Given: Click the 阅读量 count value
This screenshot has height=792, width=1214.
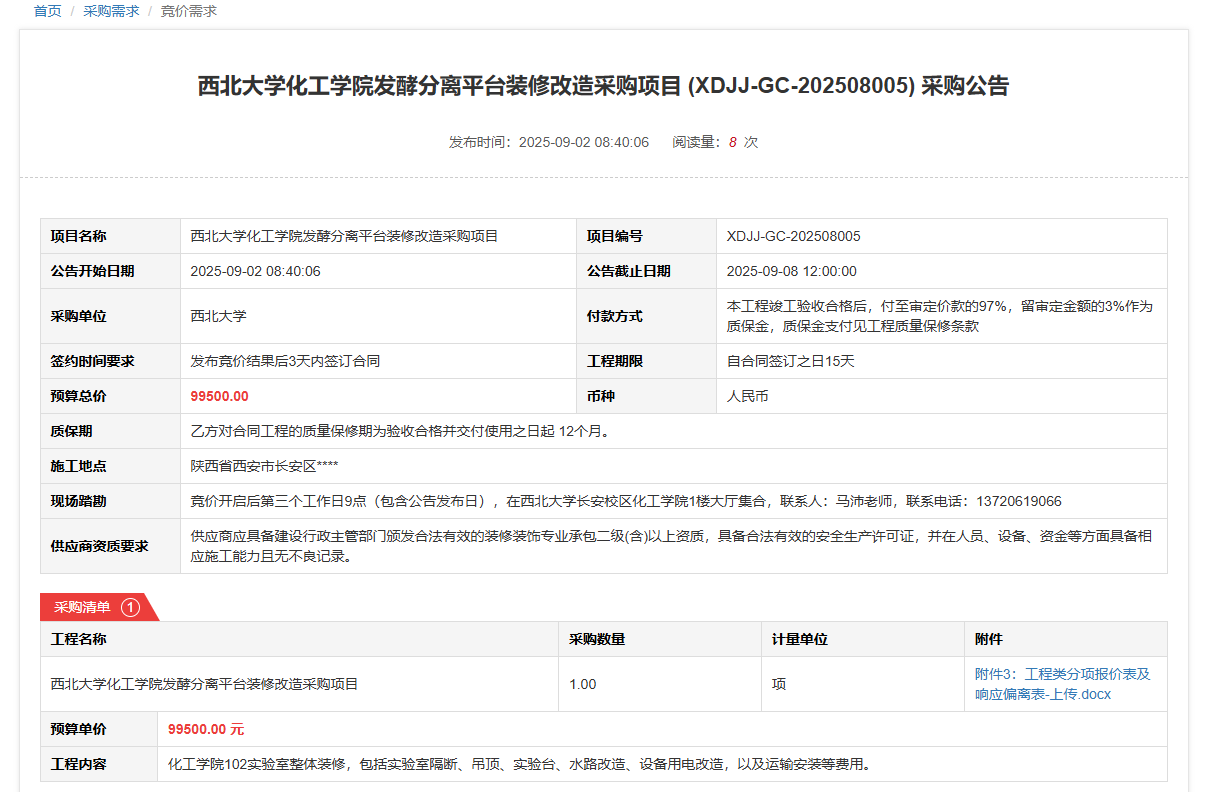Looking at the screenshot, I should (x=732, y=142).
